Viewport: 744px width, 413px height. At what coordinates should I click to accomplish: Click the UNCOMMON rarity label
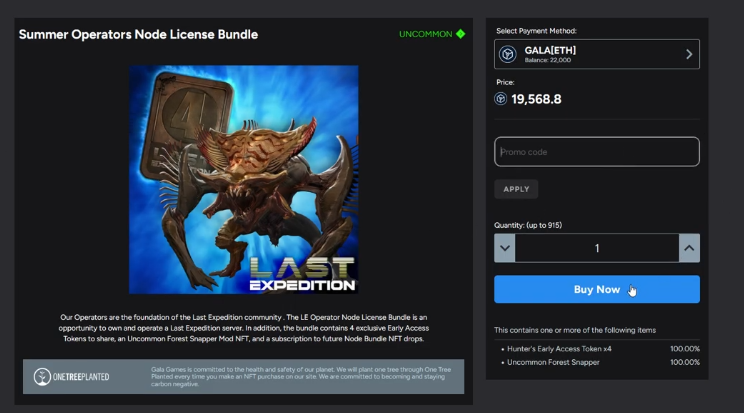tap(426, 34)
